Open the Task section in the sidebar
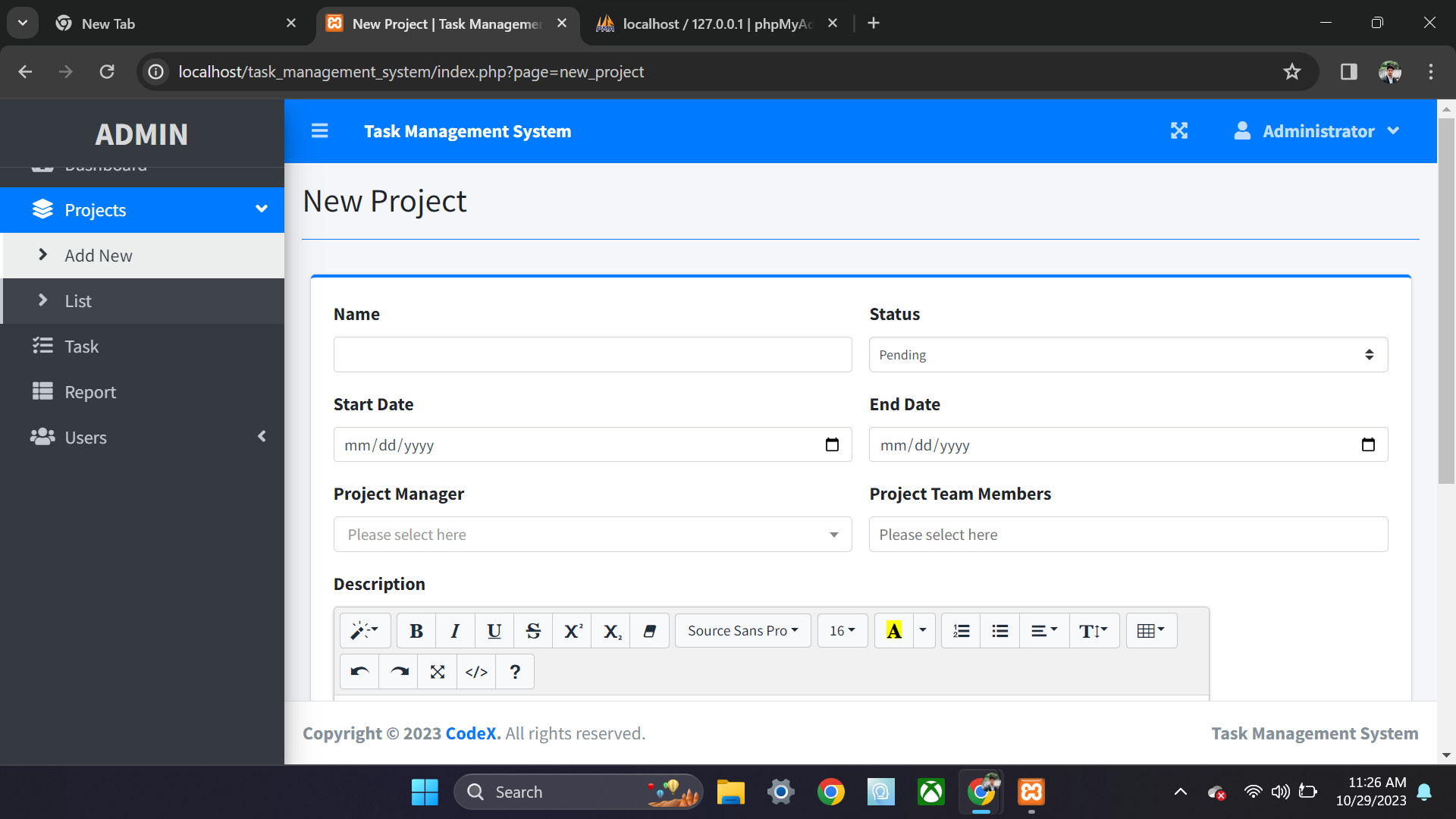 [x=81, y=346]
